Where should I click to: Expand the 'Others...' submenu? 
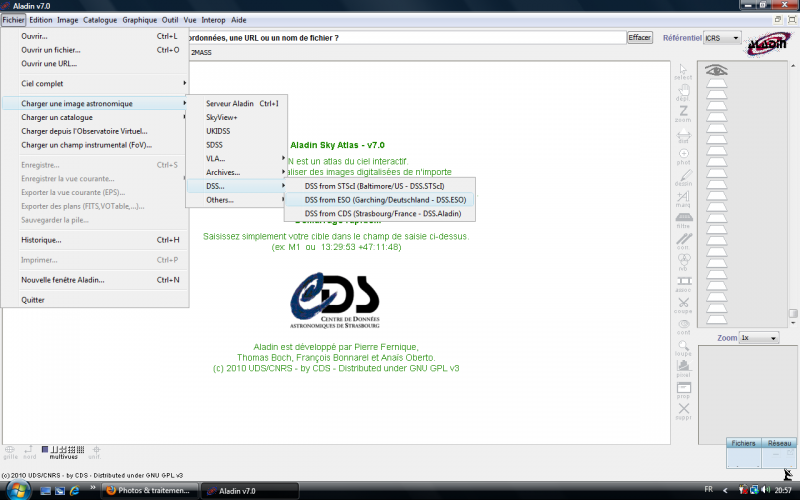coord(237,200)
